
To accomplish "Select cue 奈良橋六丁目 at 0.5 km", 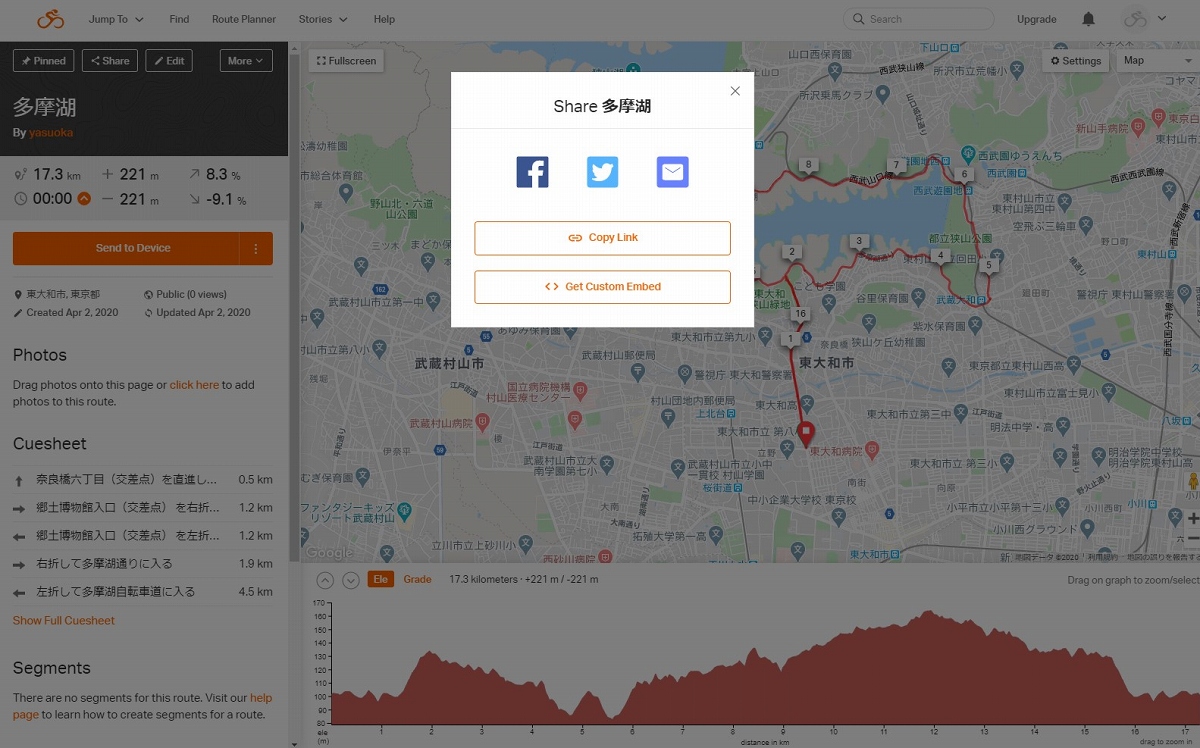I will pos(143,480).
